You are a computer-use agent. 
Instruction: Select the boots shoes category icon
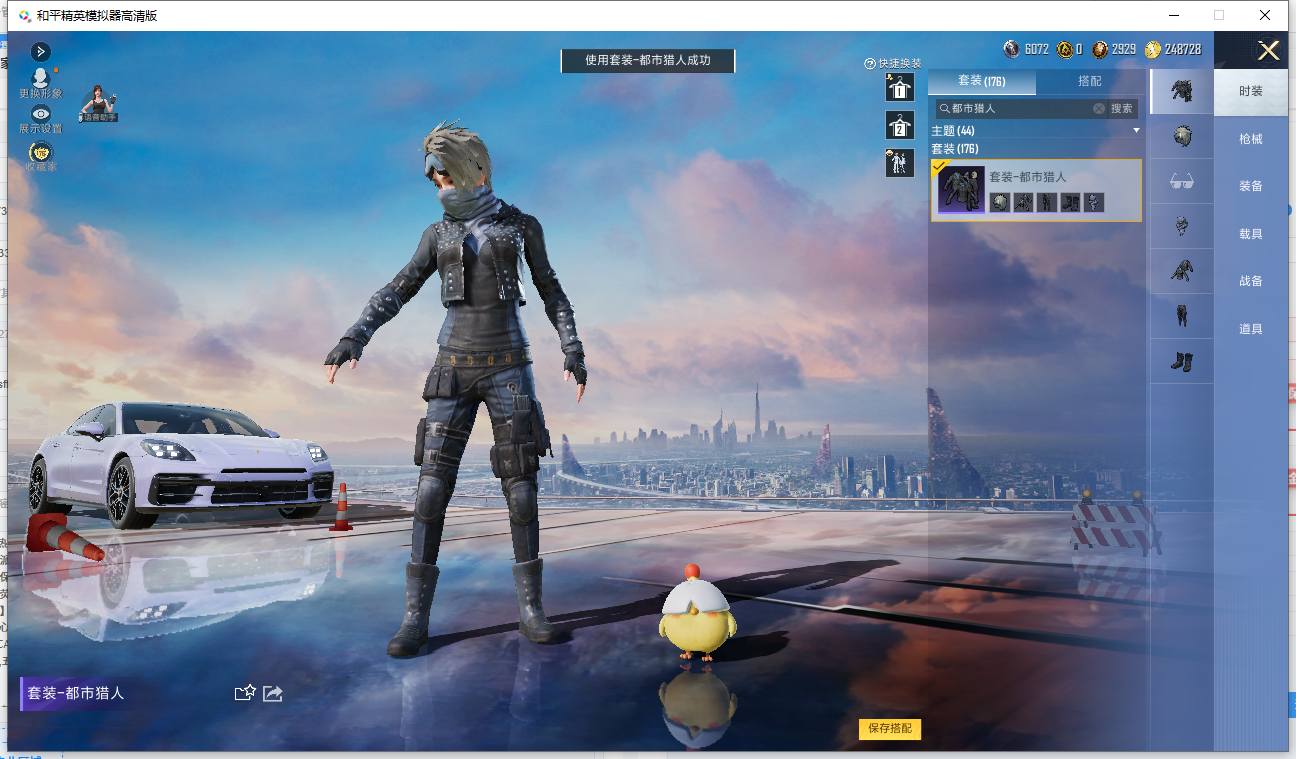tap(1182, 361)
